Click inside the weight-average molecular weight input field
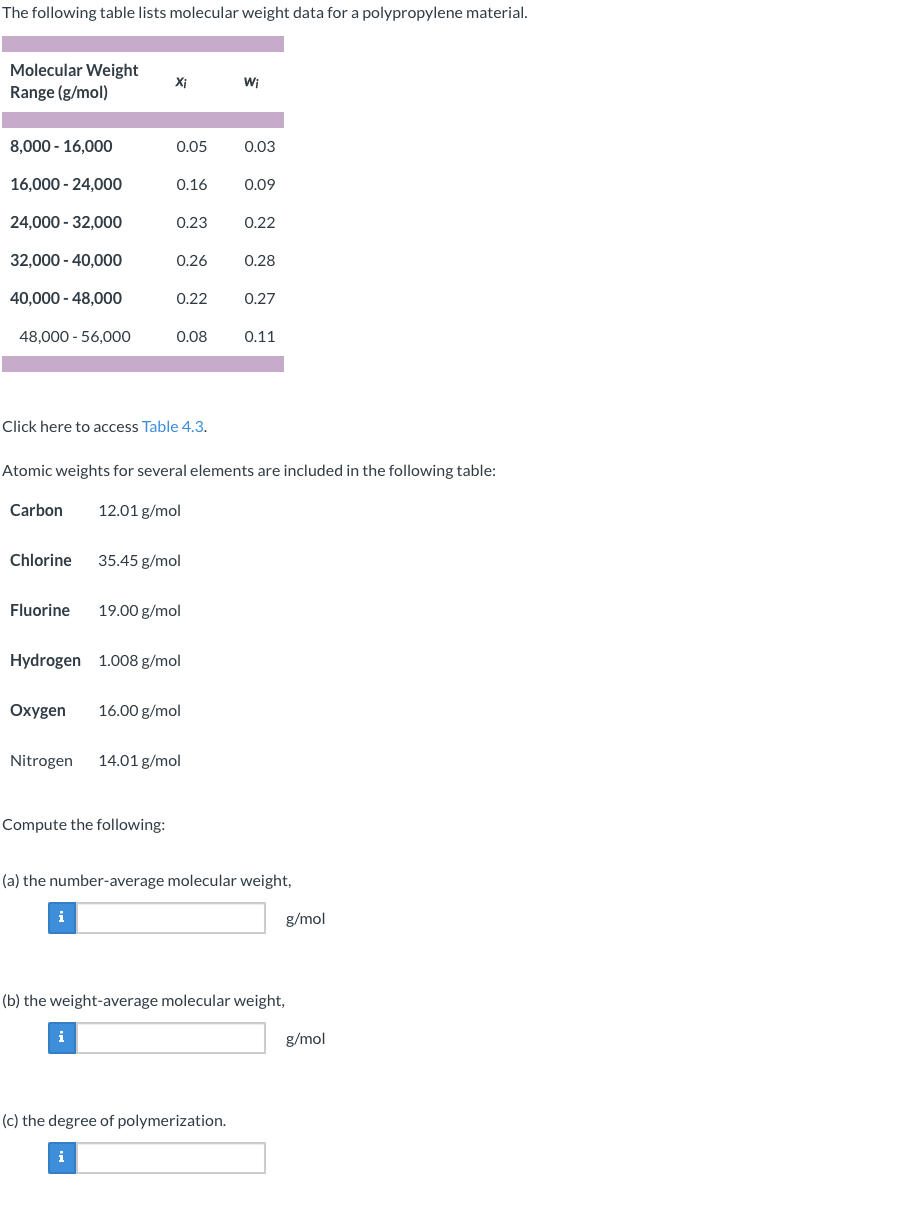Viewport: 924px width, 1216px height. [170, 1037]
